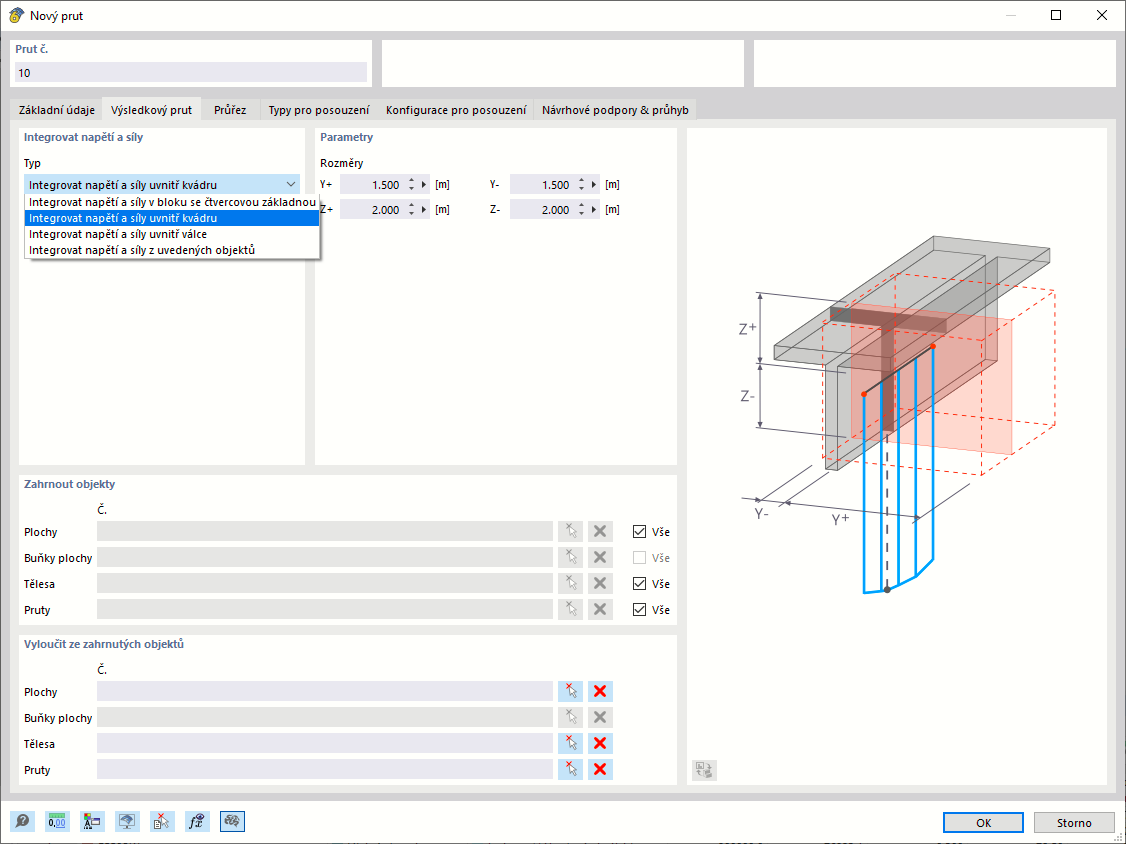Choose 'z uvedených objektů' integration option
The image size is (1126, 844).
[172, 250]
